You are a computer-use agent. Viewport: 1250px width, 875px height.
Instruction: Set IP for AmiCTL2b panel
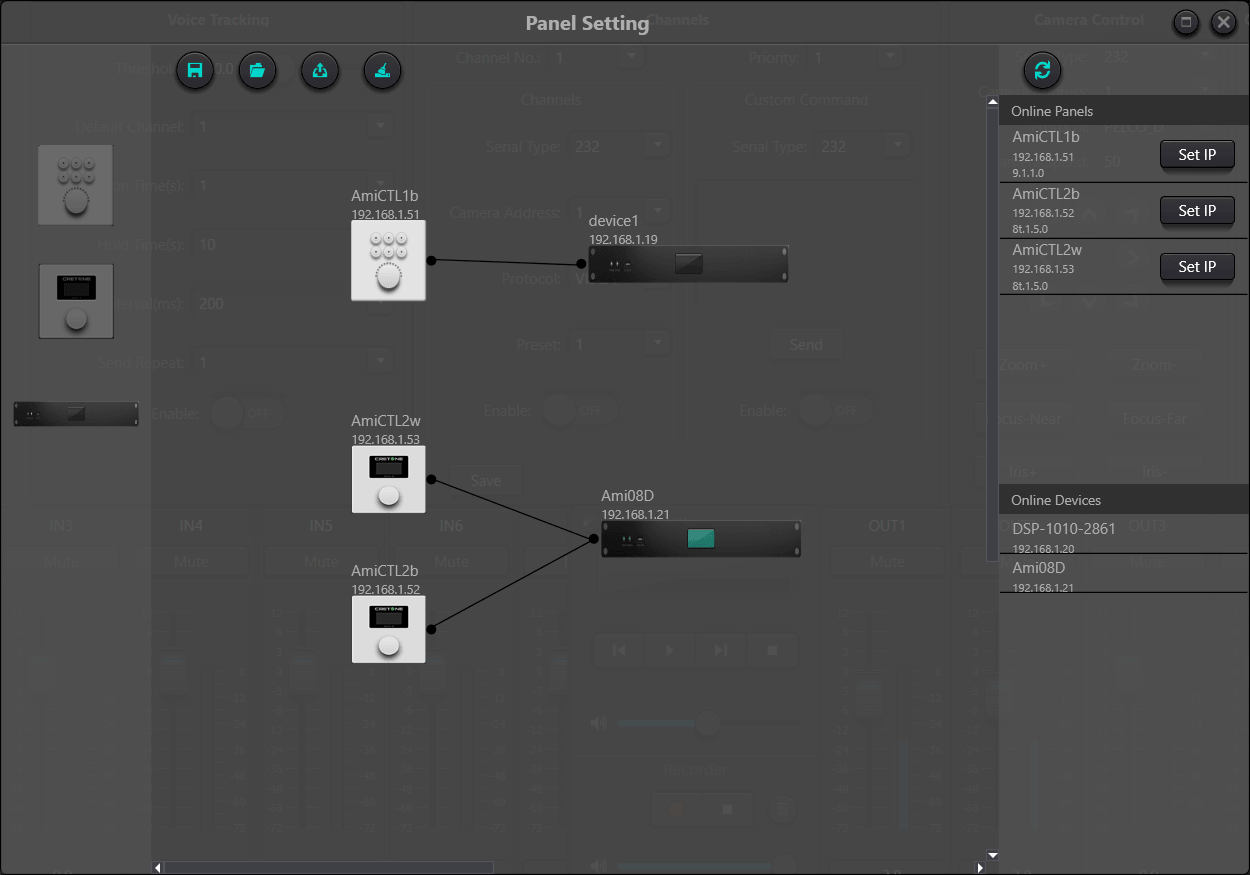[1197, 211]
